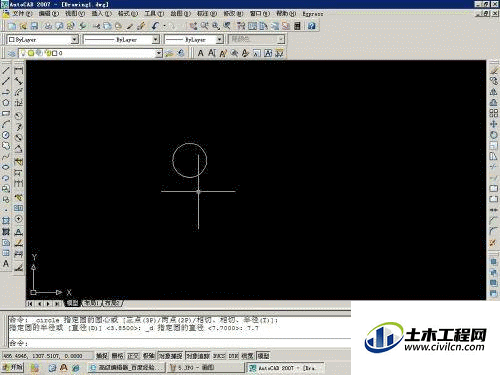Open the 绘图 Draw menu

181,14
